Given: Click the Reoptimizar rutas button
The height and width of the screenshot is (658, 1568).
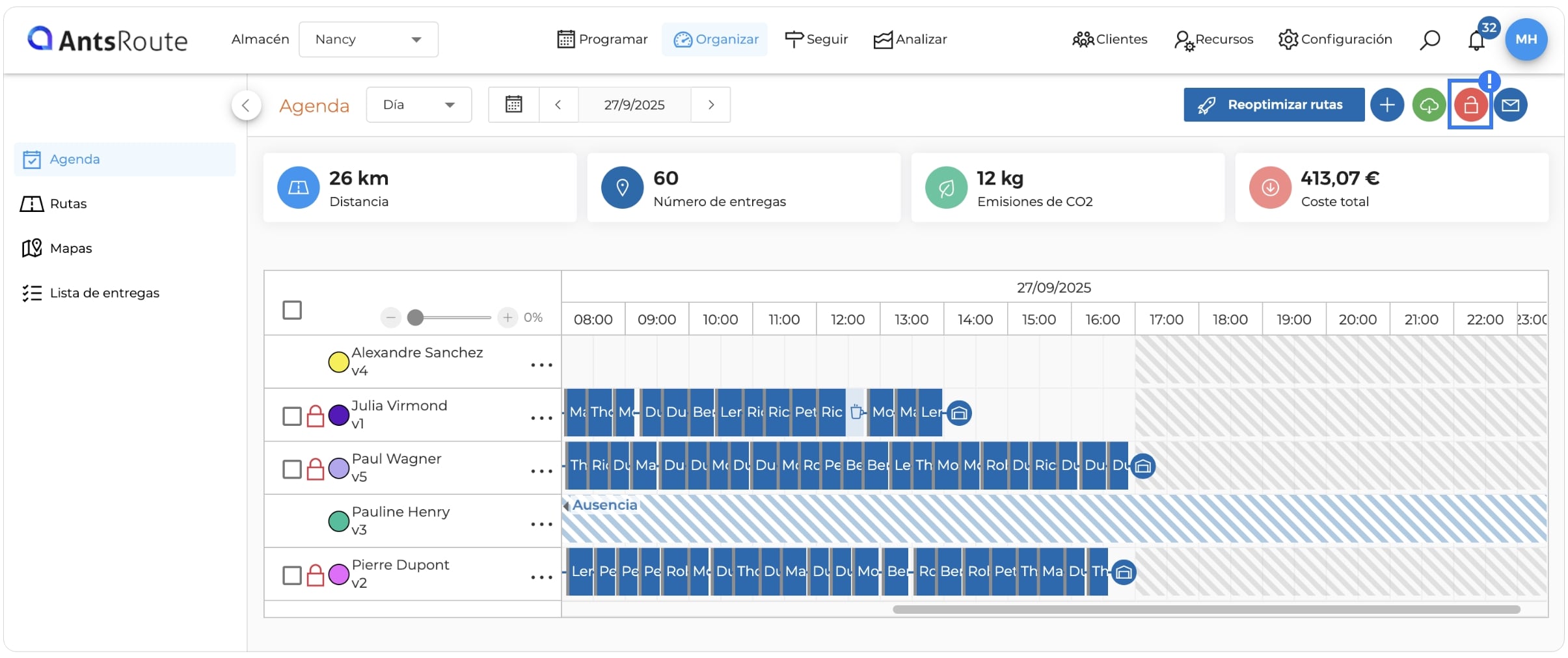Looking at the screenshot, I should click(1274, 105).
